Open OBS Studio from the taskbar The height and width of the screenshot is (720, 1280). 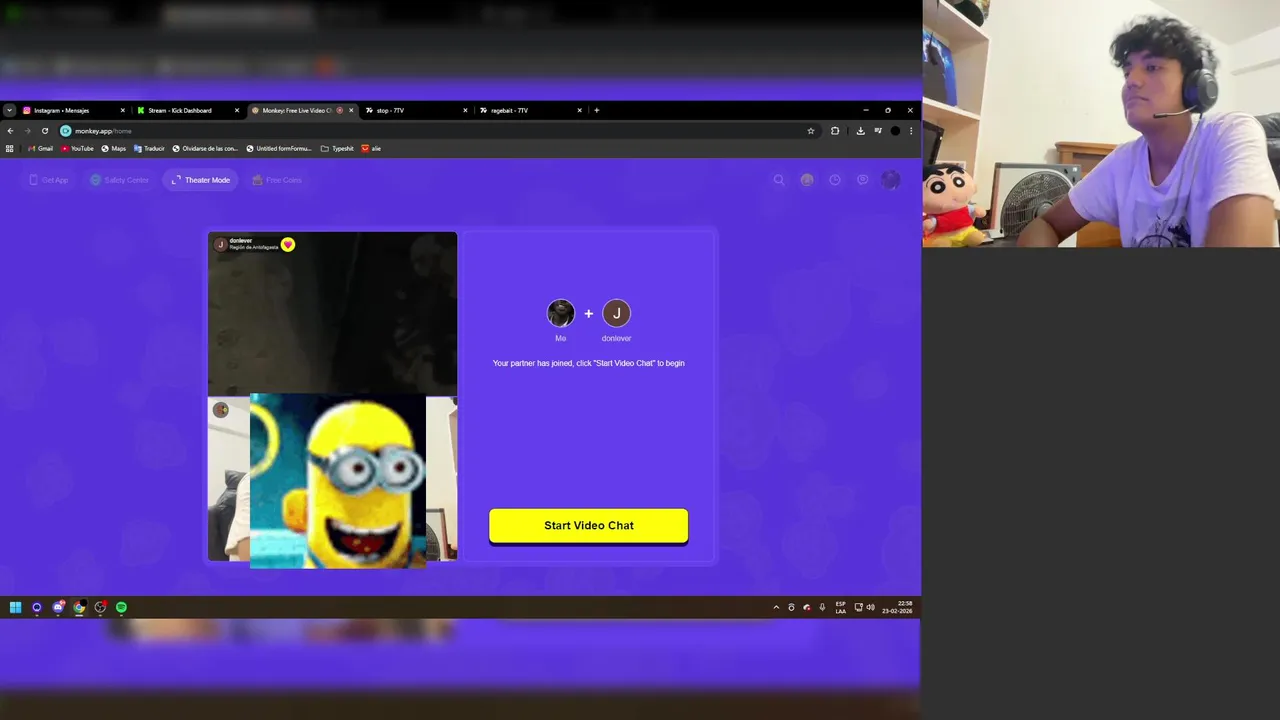tap(100, 607)
